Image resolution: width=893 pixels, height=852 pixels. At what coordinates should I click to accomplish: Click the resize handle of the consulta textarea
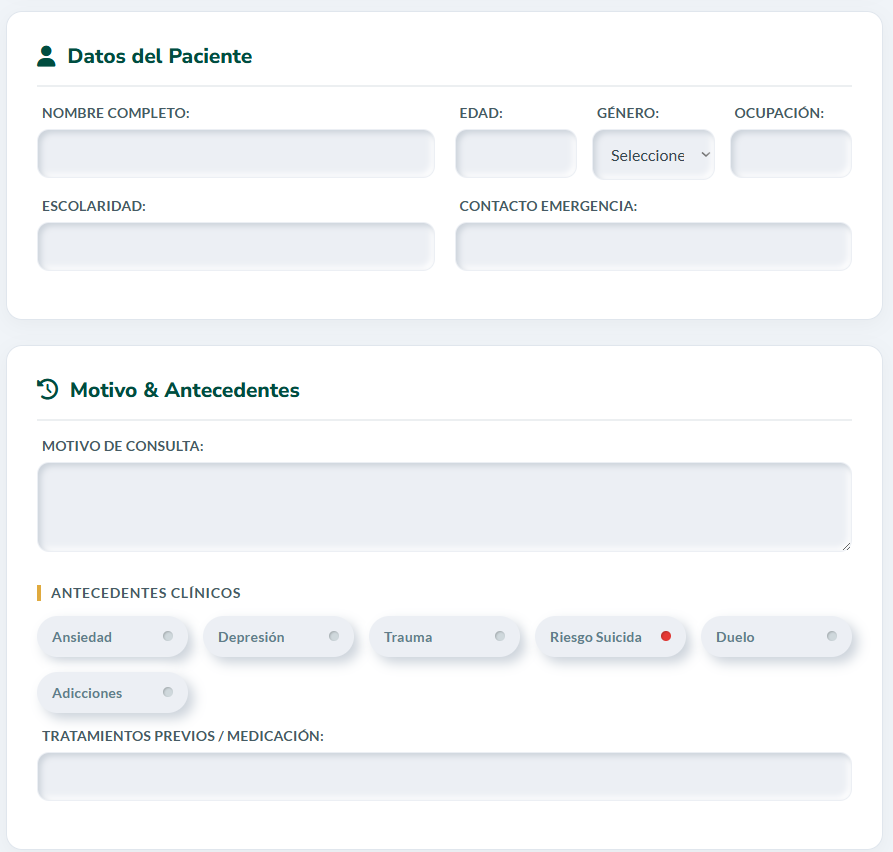pyautogui.click(x=846, y=546)
